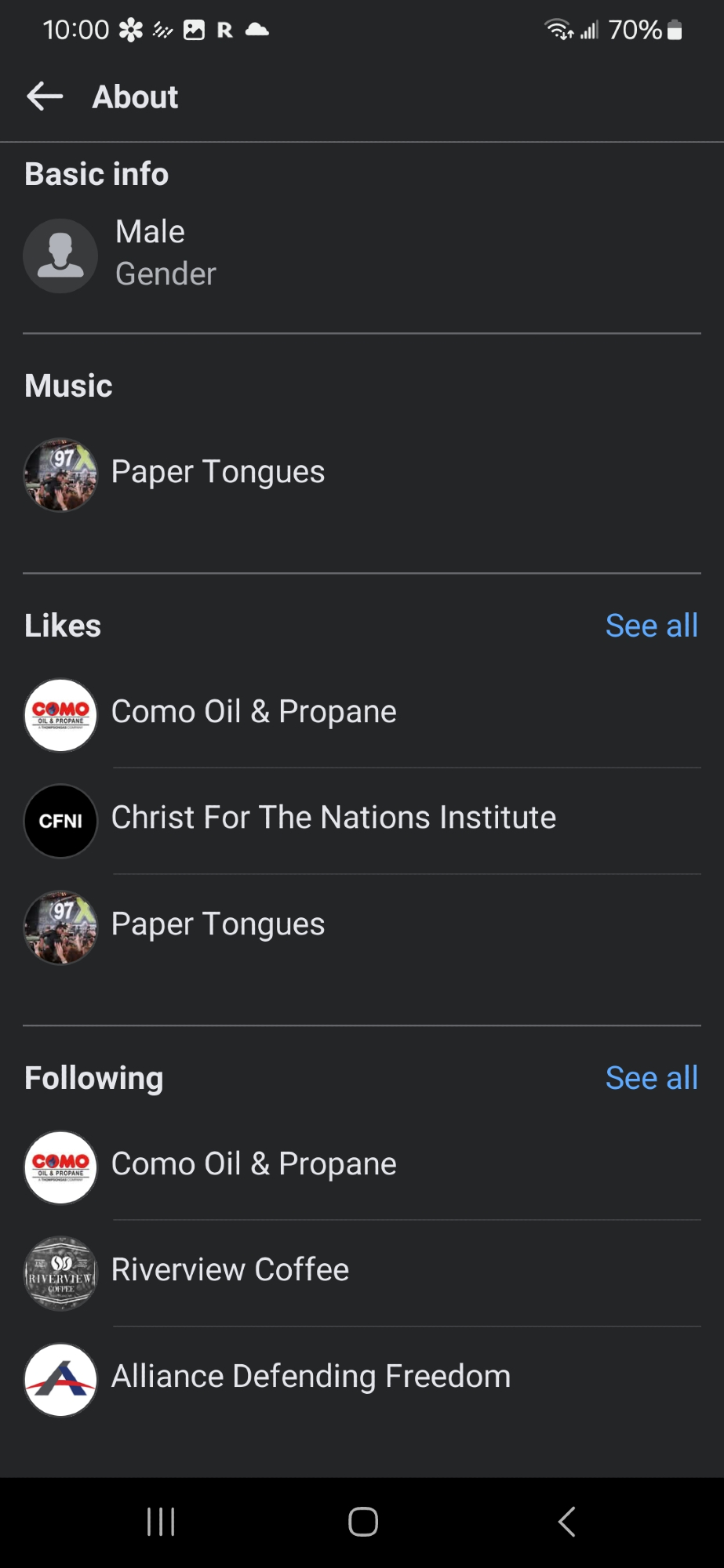
Task: Tap Como Oil & Propane logo in Following
Action: [60, 1167]
